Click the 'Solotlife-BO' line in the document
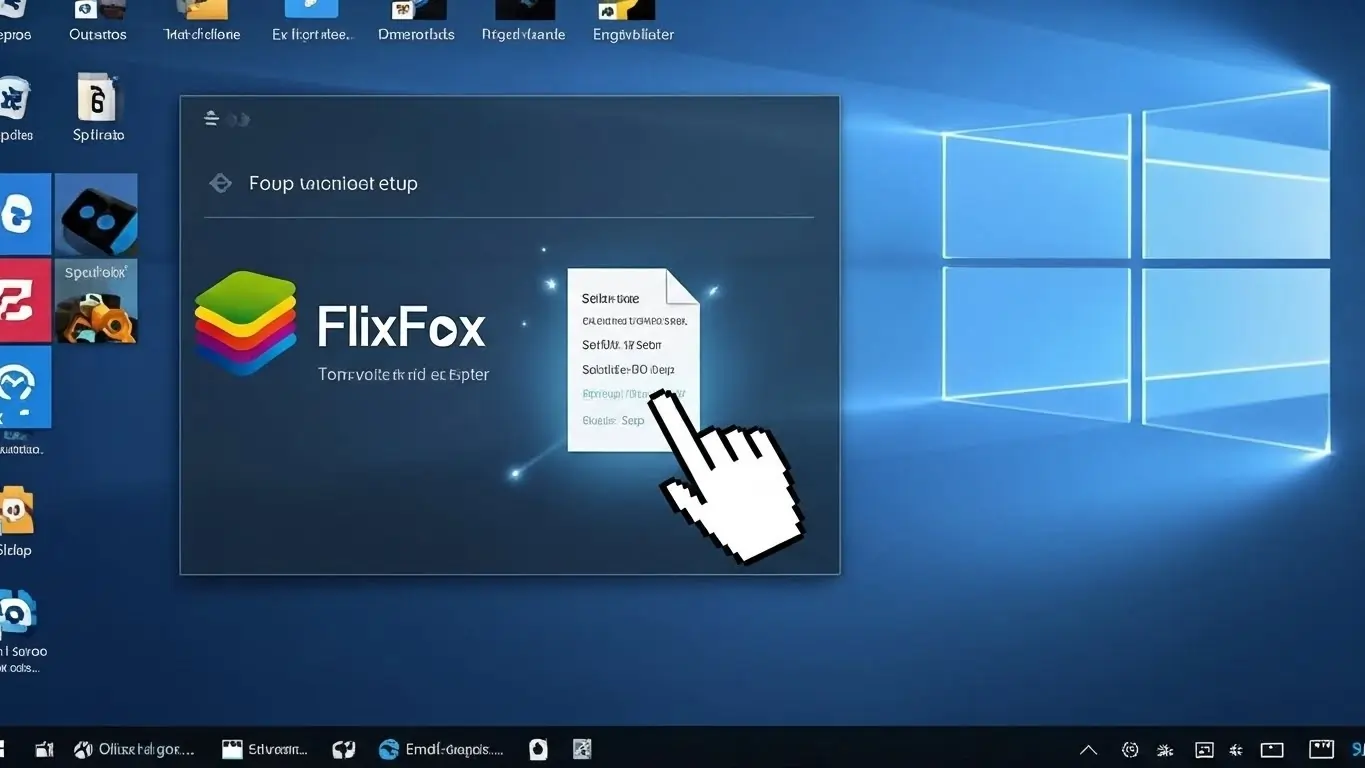Image resolution: width=1365 pixels, height=768 pixels. [628, 369]
